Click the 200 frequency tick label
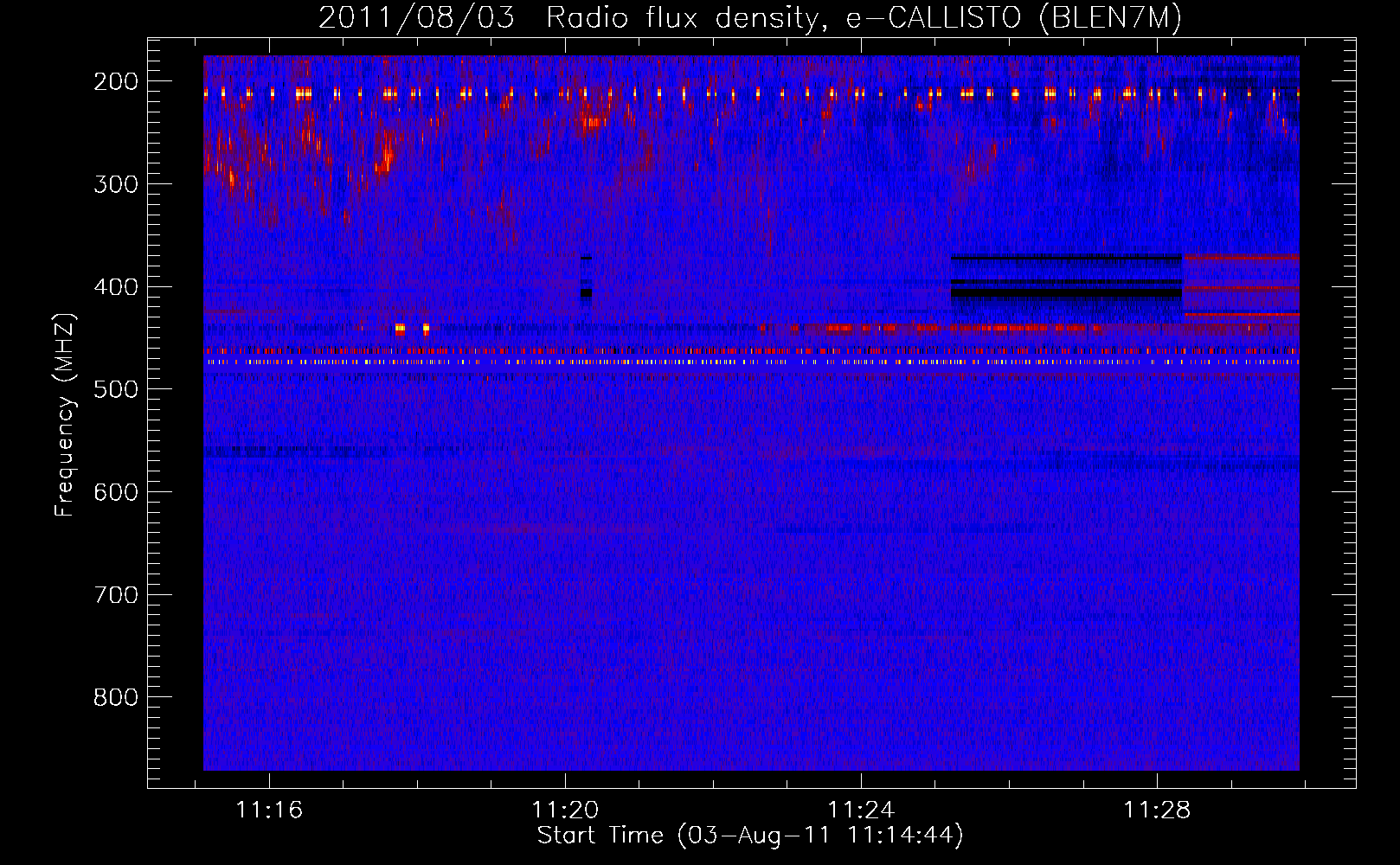Viewport: 1400px width, 865px height. pos(116,81)
